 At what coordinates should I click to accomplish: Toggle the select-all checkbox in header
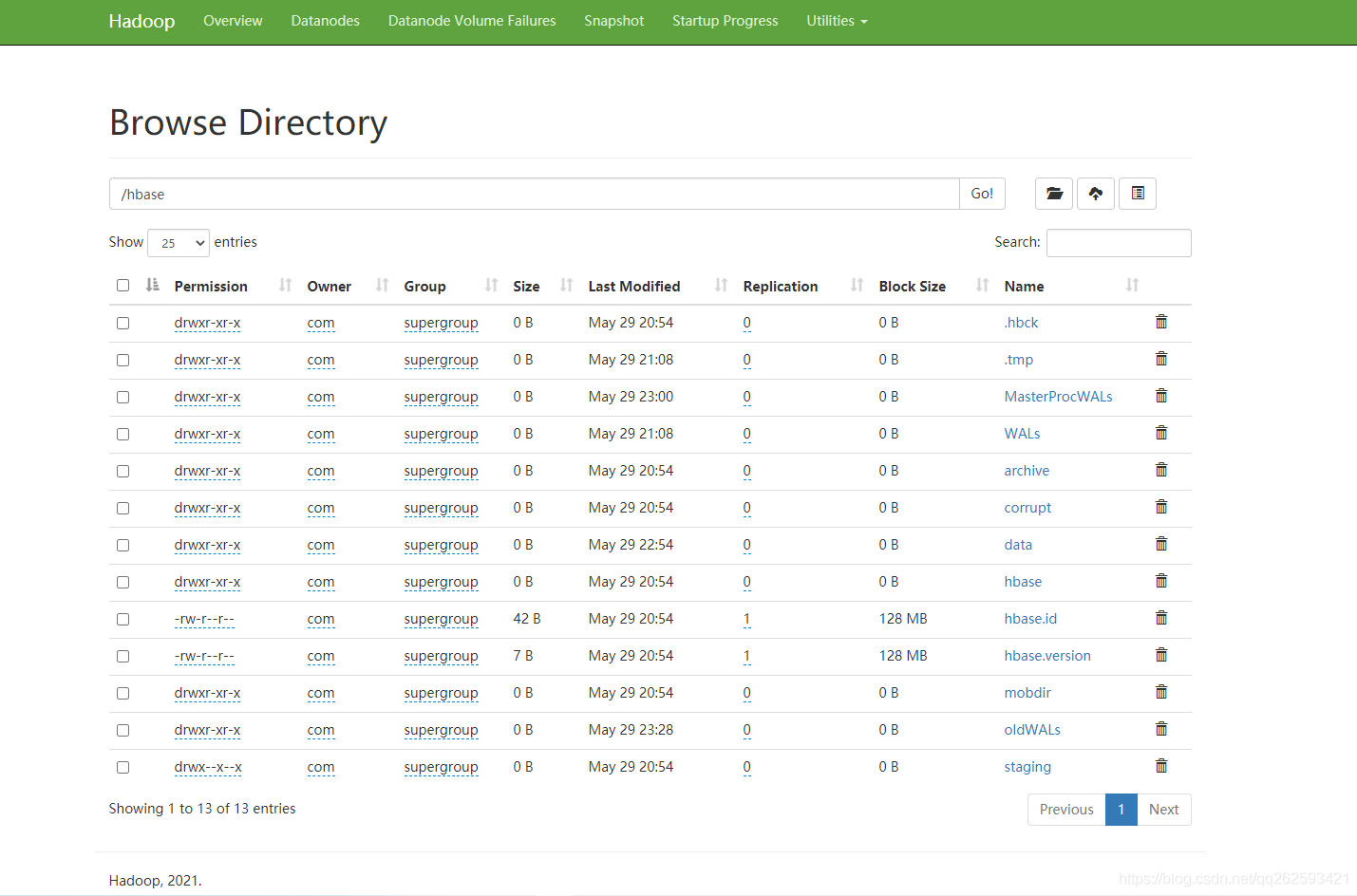(123, 286)
